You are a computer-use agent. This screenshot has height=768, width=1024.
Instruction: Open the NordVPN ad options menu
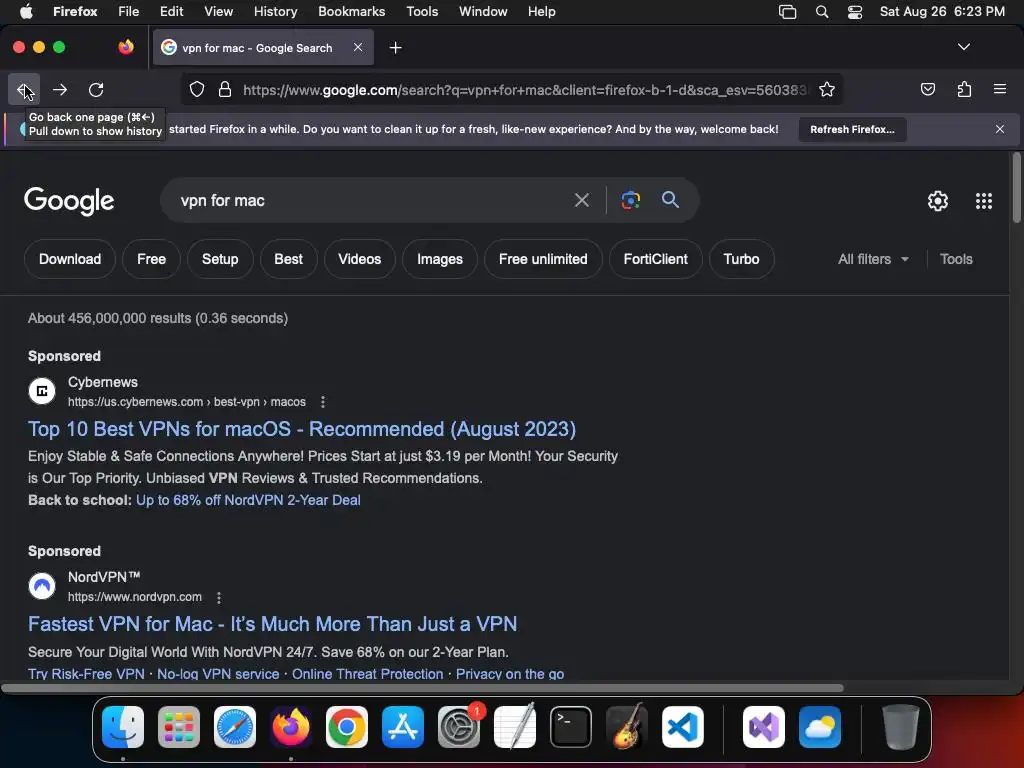pos(219,598)
